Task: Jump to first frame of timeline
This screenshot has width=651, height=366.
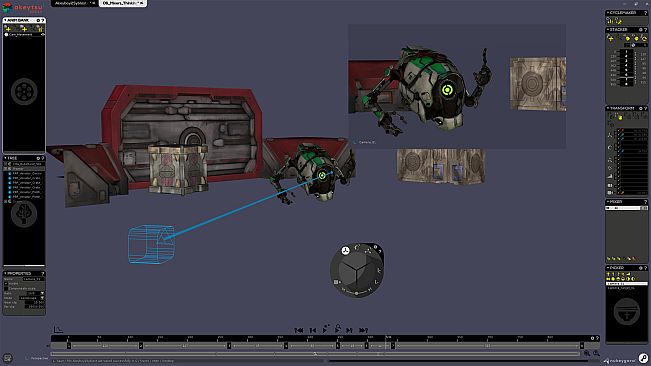Action: (x=299, y=330)
